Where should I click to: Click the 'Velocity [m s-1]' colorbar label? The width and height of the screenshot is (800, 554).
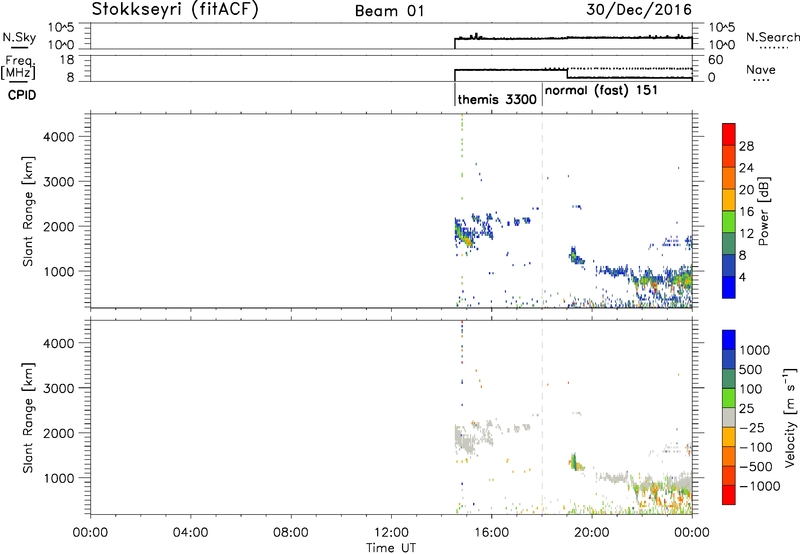pyautogui.click(x=790, y=417)
